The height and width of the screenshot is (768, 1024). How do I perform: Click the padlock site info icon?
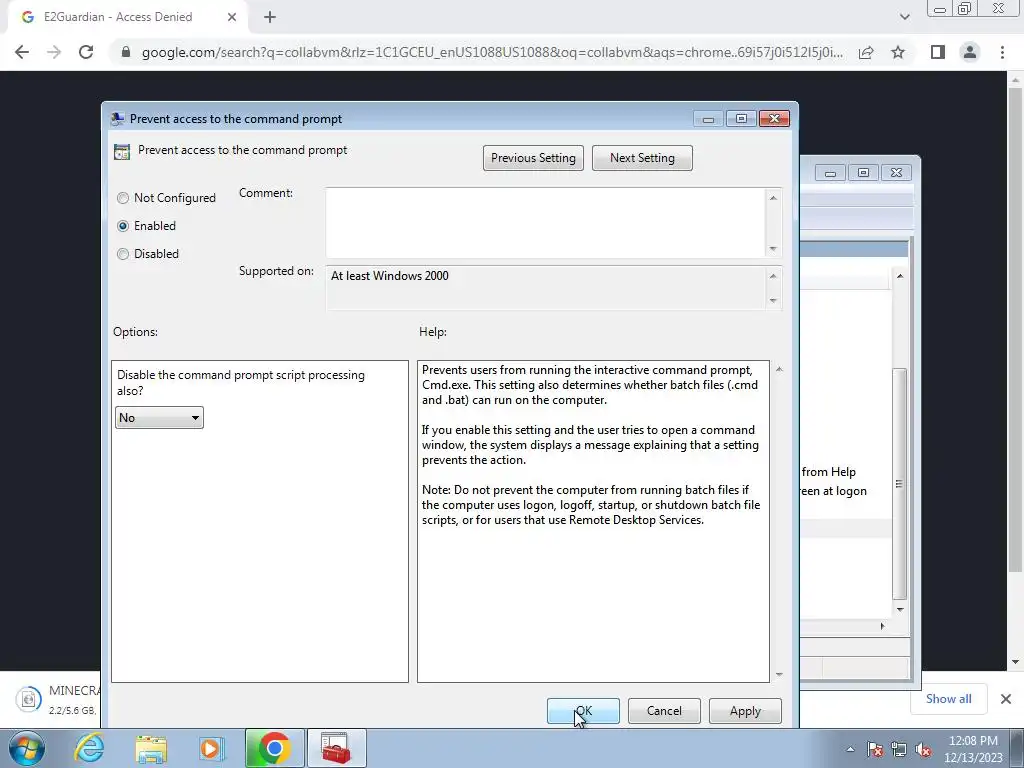tap(126, 52)
